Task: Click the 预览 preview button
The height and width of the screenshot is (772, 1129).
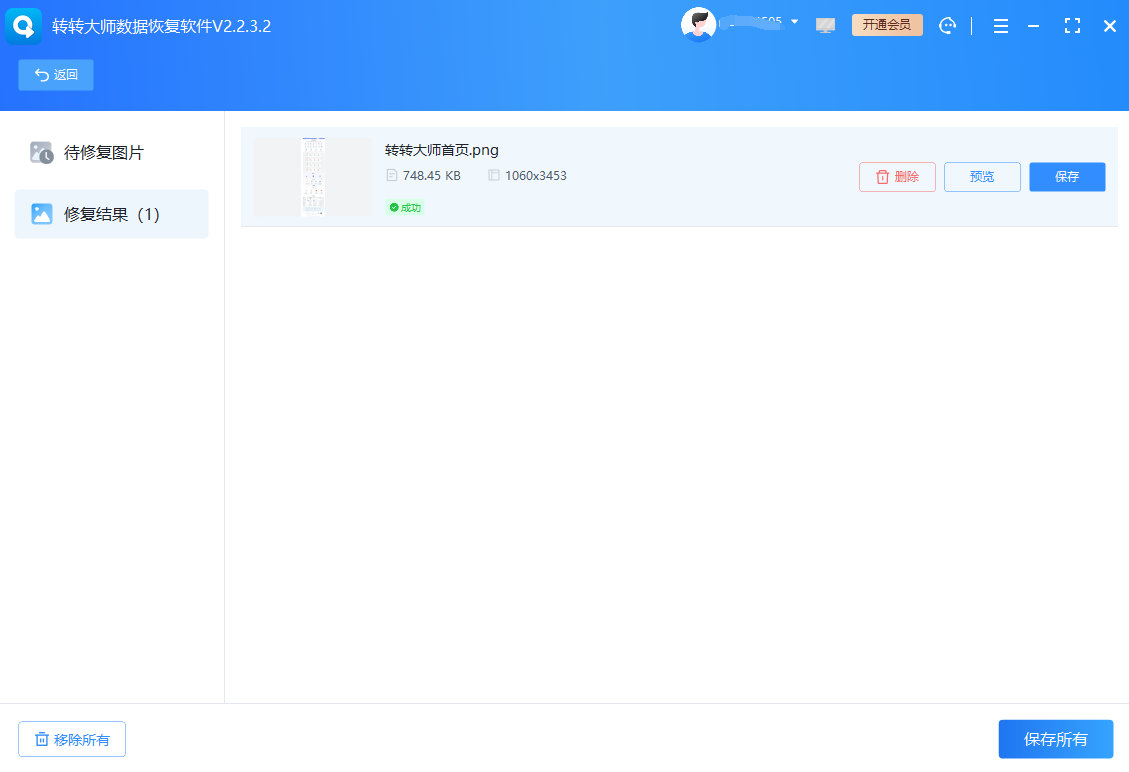Action: pyautogui.click(x=981, y=176)
